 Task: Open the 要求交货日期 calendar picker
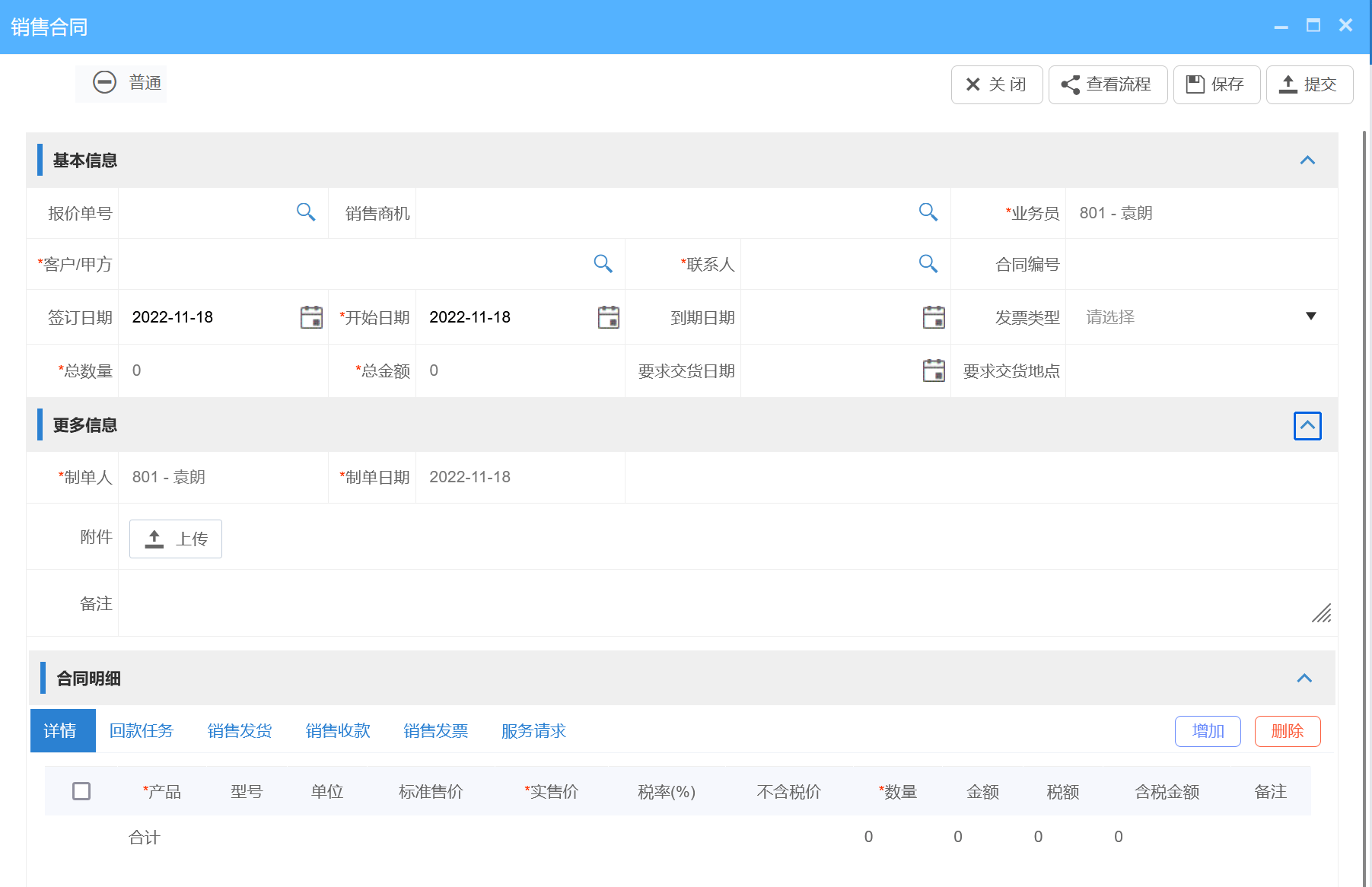pyautogui.click(x=934, y=370)
